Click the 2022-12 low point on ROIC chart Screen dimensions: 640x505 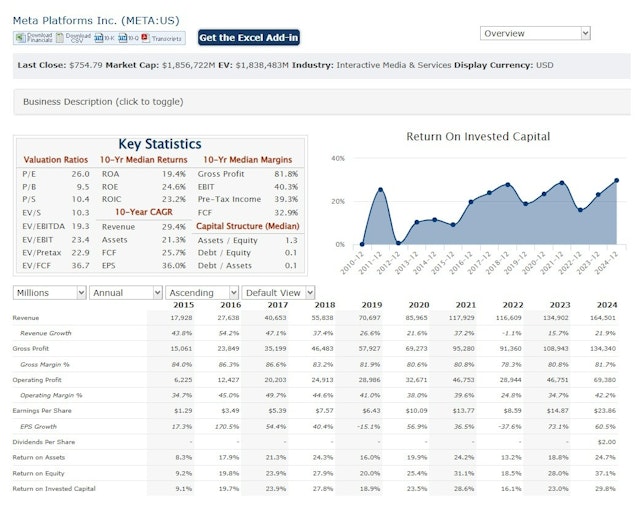(x=580, y=210)
